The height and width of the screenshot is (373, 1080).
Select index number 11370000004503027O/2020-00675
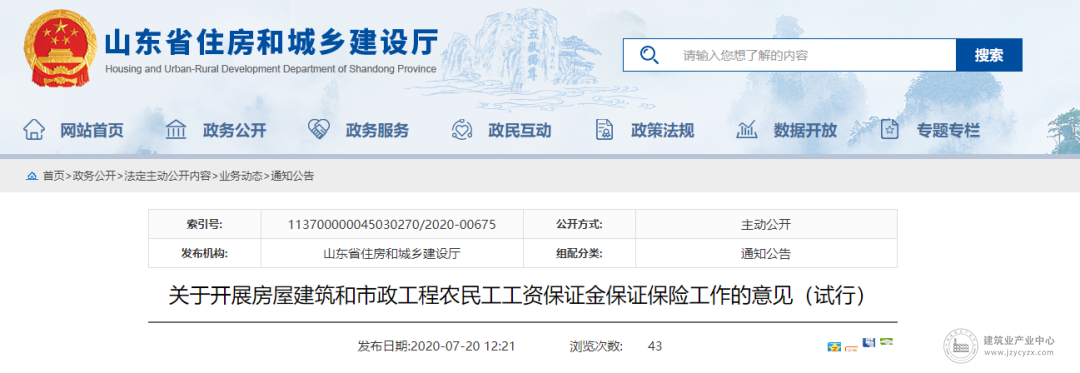(x=392, y=224)
